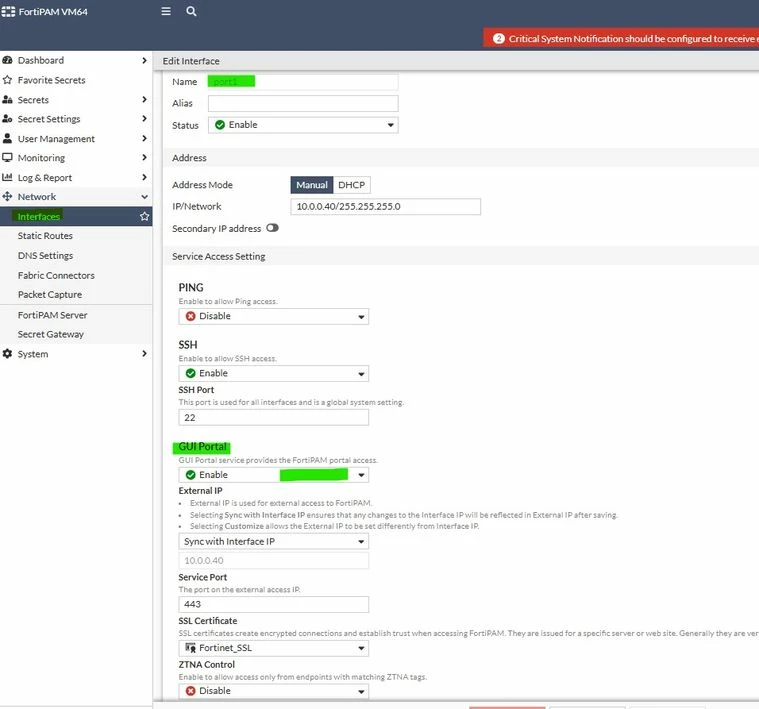
Task: Click the Favorite Secrets star icon
Action: point(7,80)
